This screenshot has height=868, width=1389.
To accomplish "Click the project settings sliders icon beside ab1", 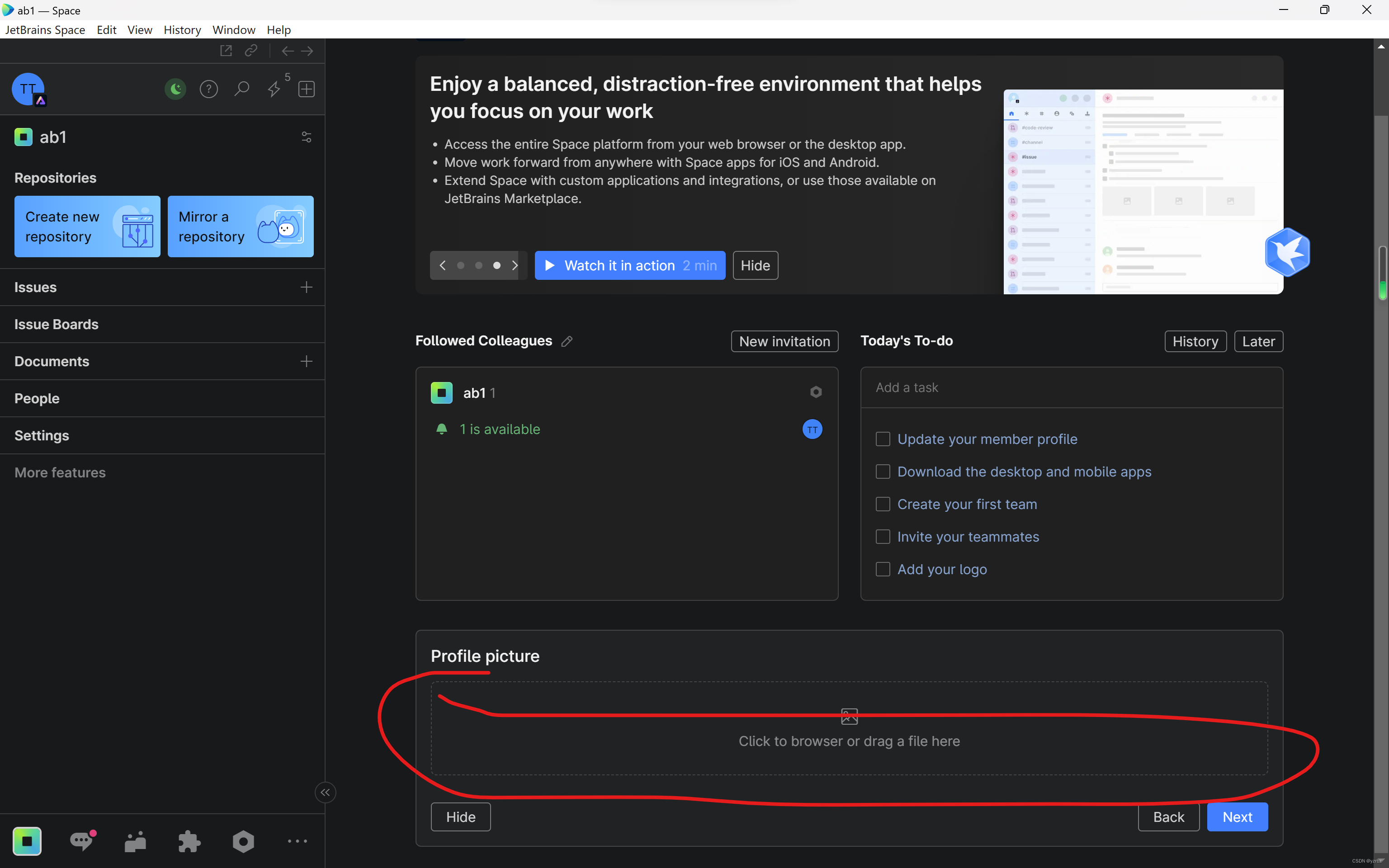I will [x=307, y=137].
